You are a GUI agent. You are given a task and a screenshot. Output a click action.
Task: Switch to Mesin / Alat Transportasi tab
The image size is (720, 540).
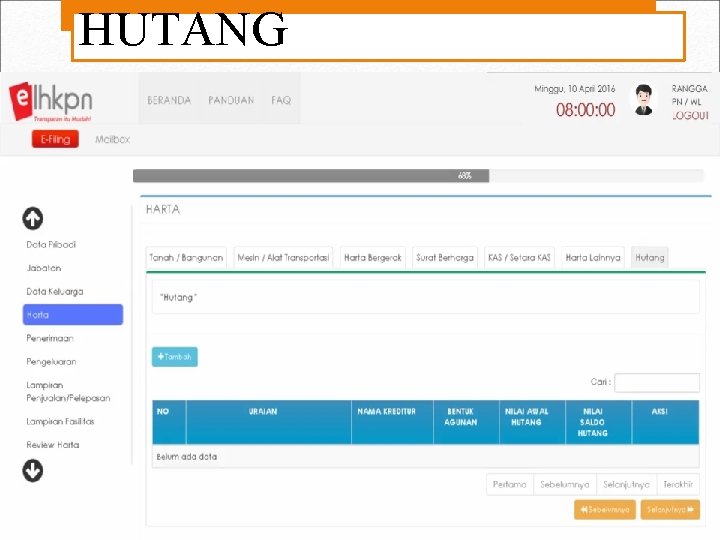tap(283, 258)
